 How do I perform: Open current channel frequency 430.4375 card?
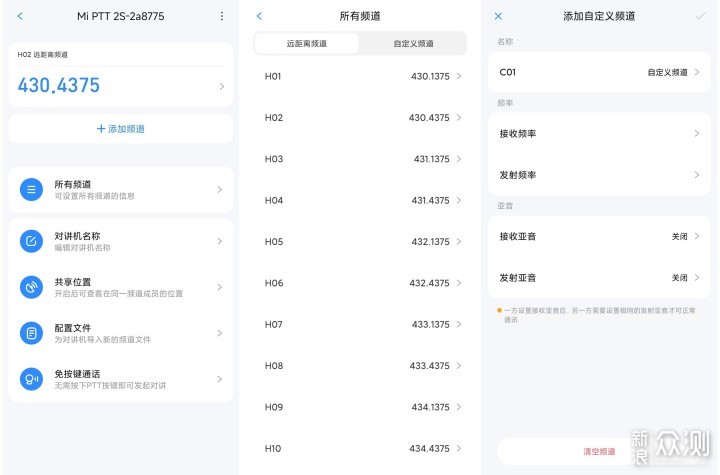[121, 75]
